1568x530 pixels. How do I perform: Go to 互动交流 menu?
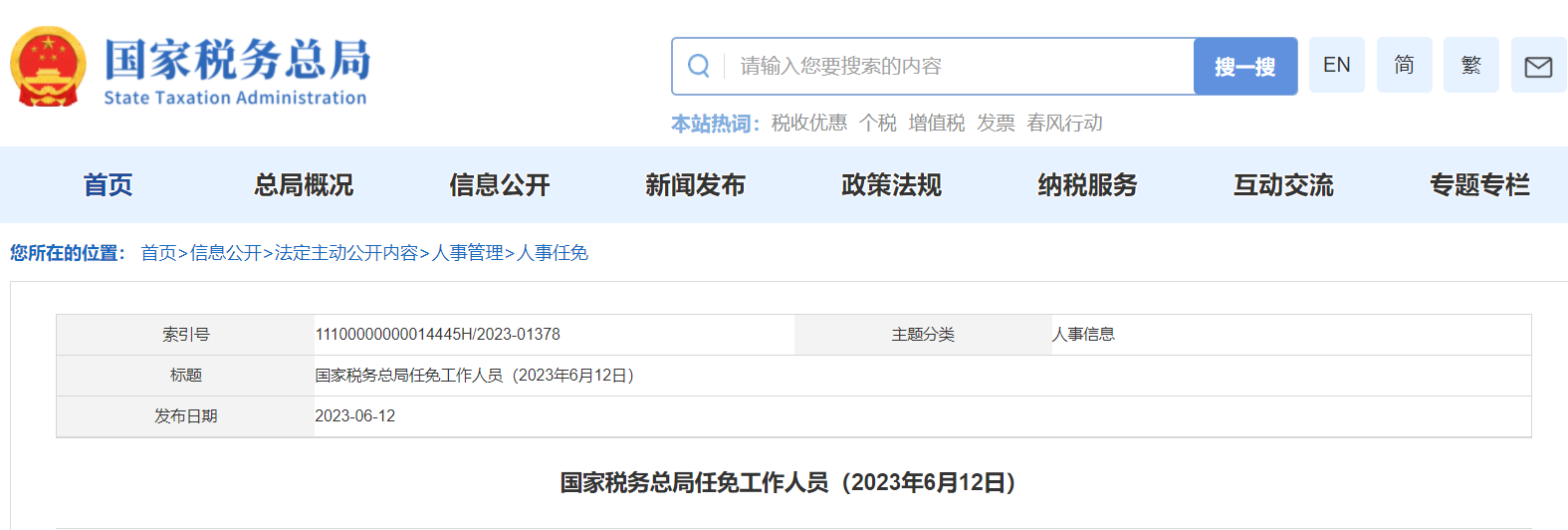click(x=1283, y=185)
